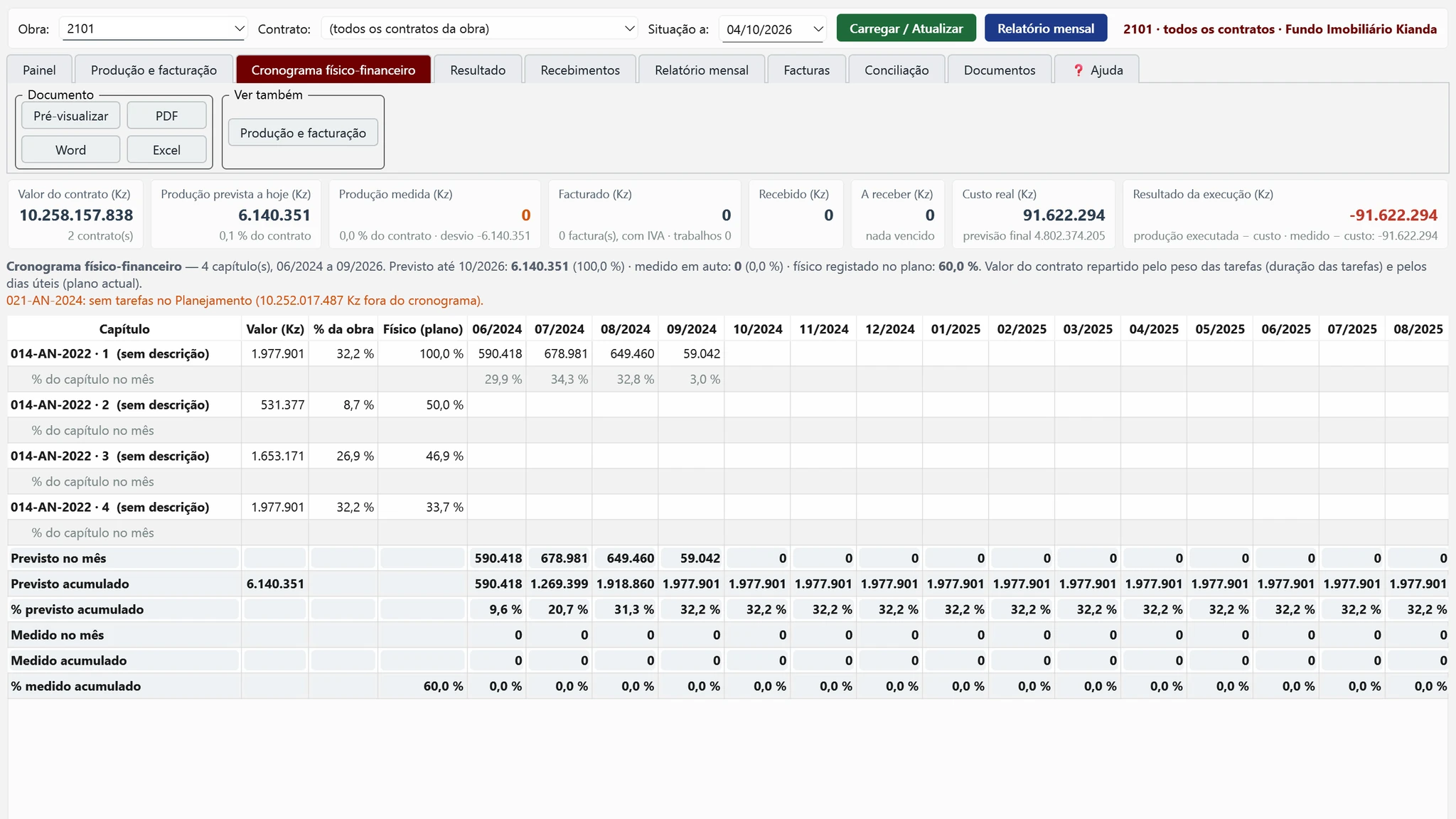Click the Capítulo column header
The width and height of the screenshot is (1456, 819).
coord(124,329)
